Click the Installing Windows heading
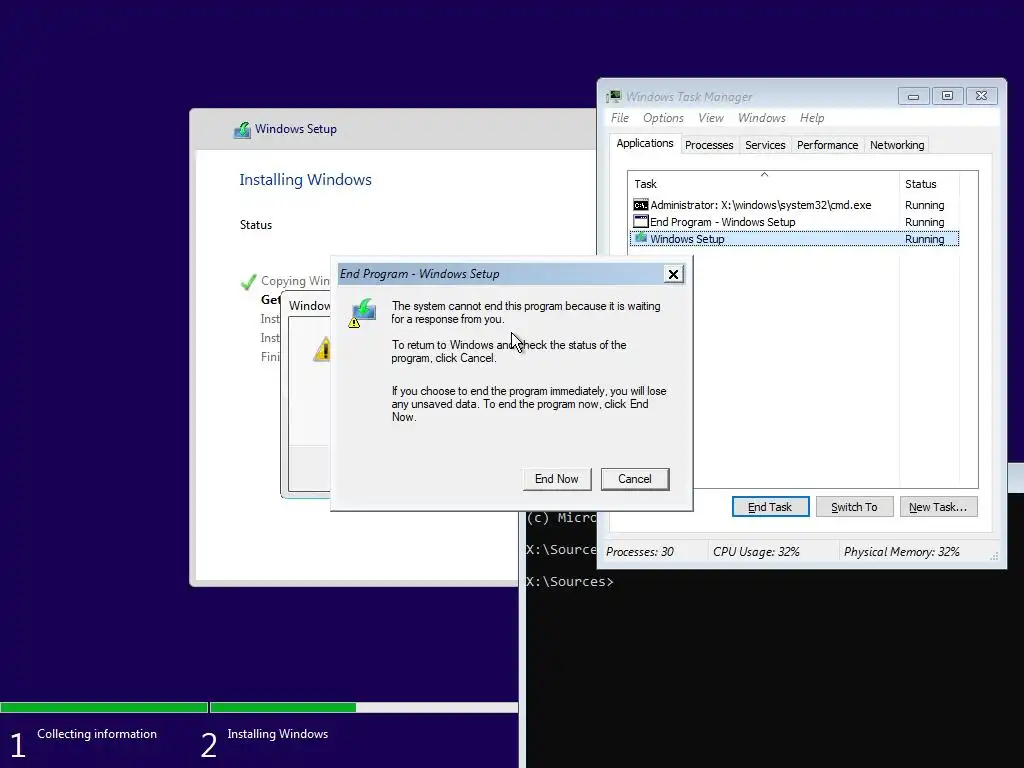The height and width of the screenshot is (768, 1024). (305, 180)
